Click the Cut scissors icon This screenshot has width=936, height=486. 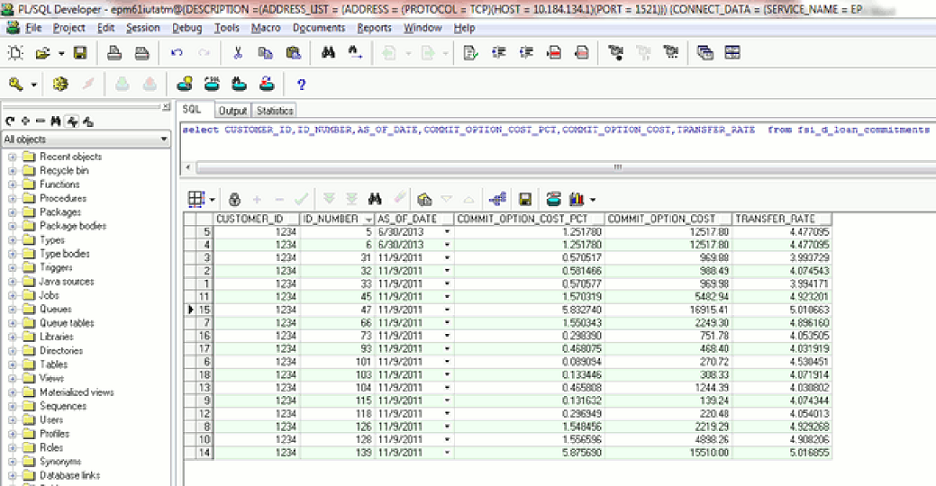(x=238, y=53)
